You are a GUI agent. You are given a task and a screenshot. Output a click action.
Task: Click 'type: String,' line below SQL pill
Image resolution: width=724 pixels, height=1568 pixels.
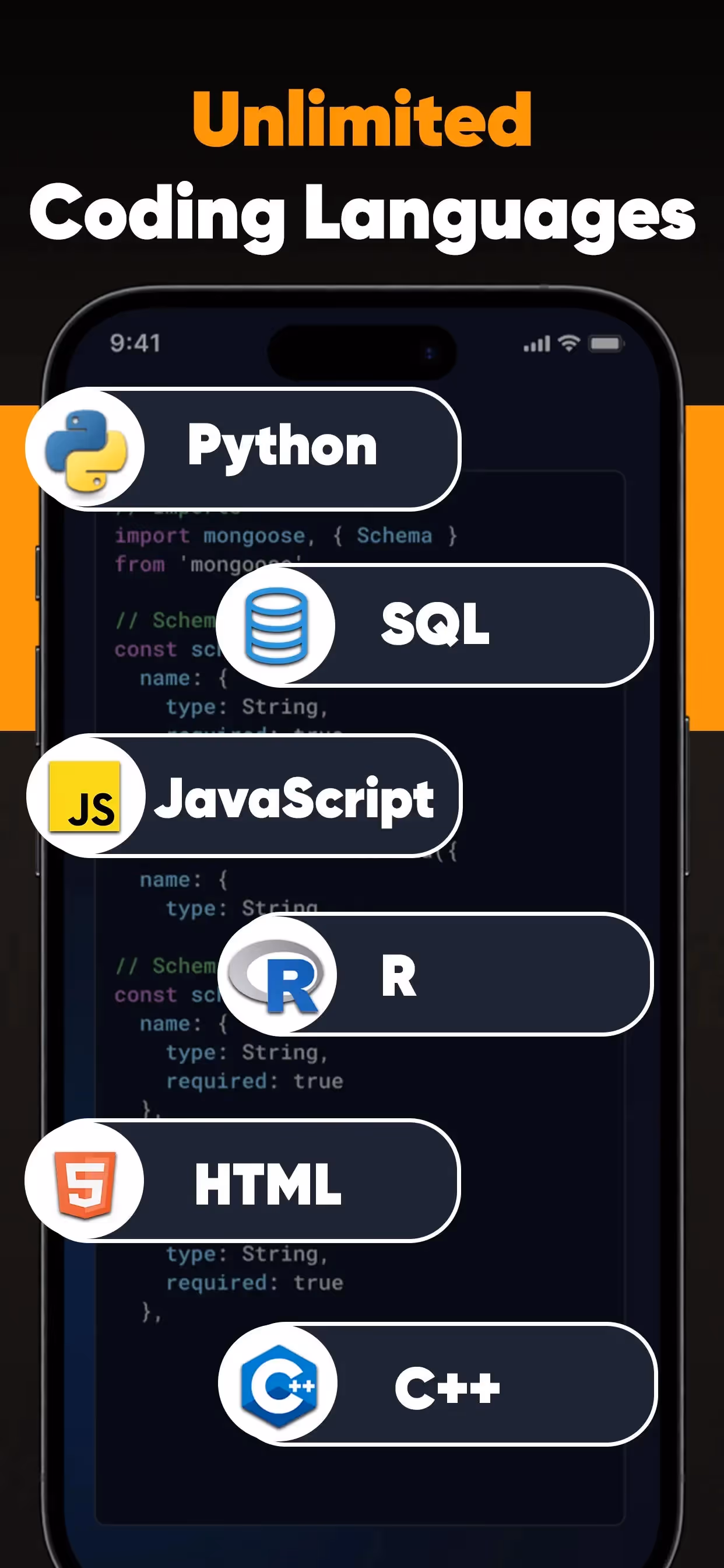247,706
